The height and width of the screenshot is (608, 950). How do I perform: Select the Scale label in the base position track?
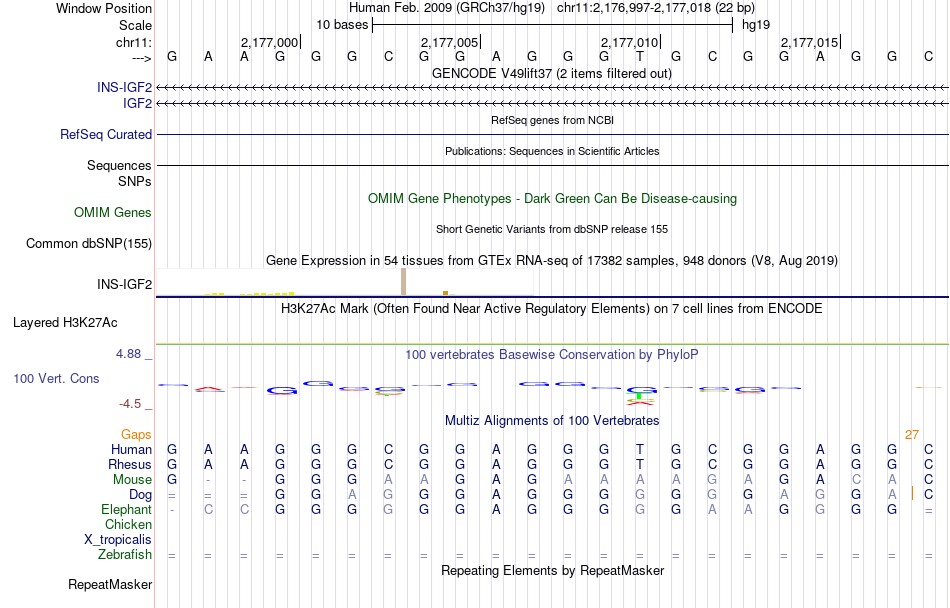click(x=135, y=25)
